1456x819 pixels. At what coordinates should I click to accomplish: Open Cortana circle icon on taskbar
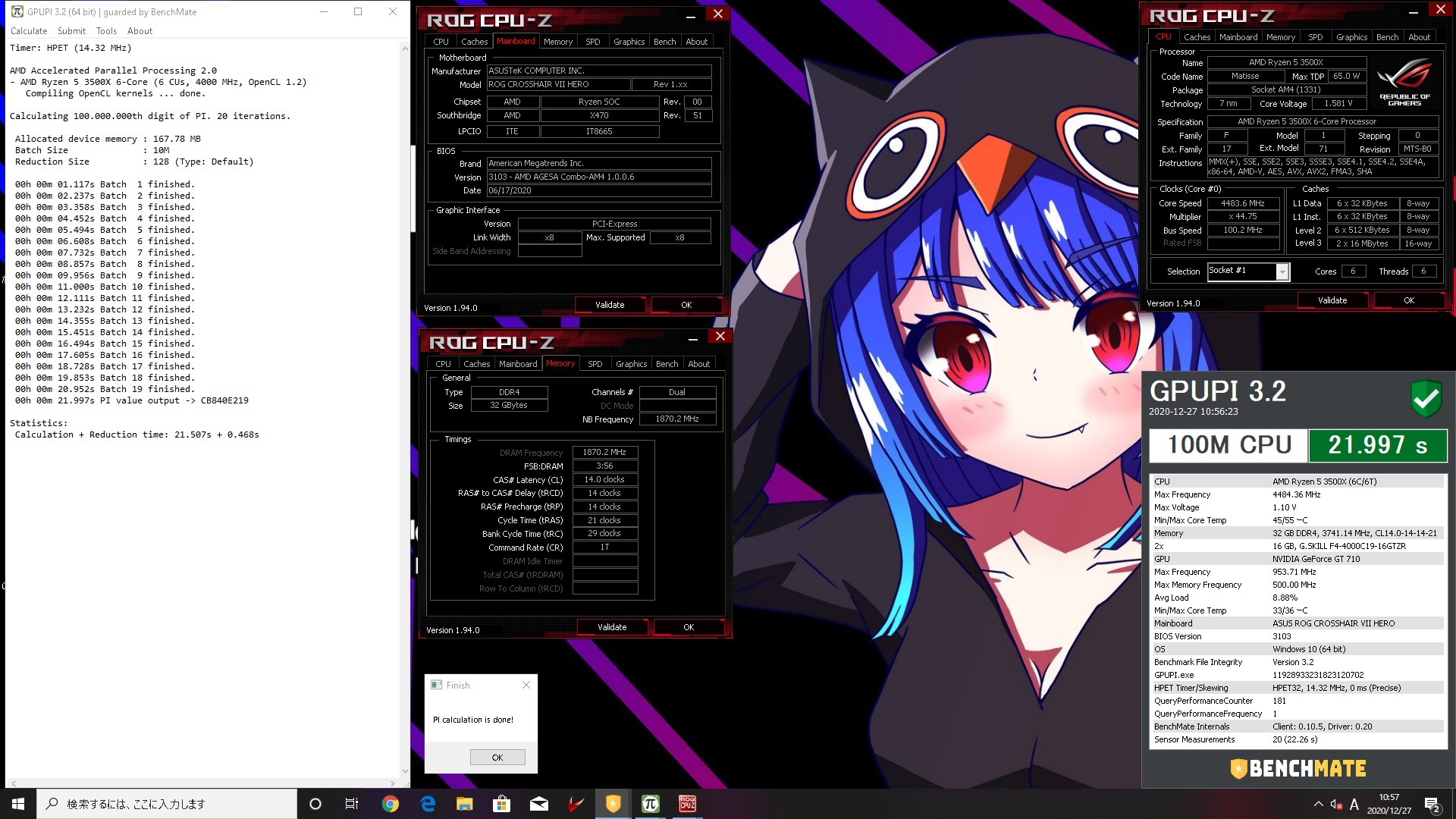click(315, 804)
